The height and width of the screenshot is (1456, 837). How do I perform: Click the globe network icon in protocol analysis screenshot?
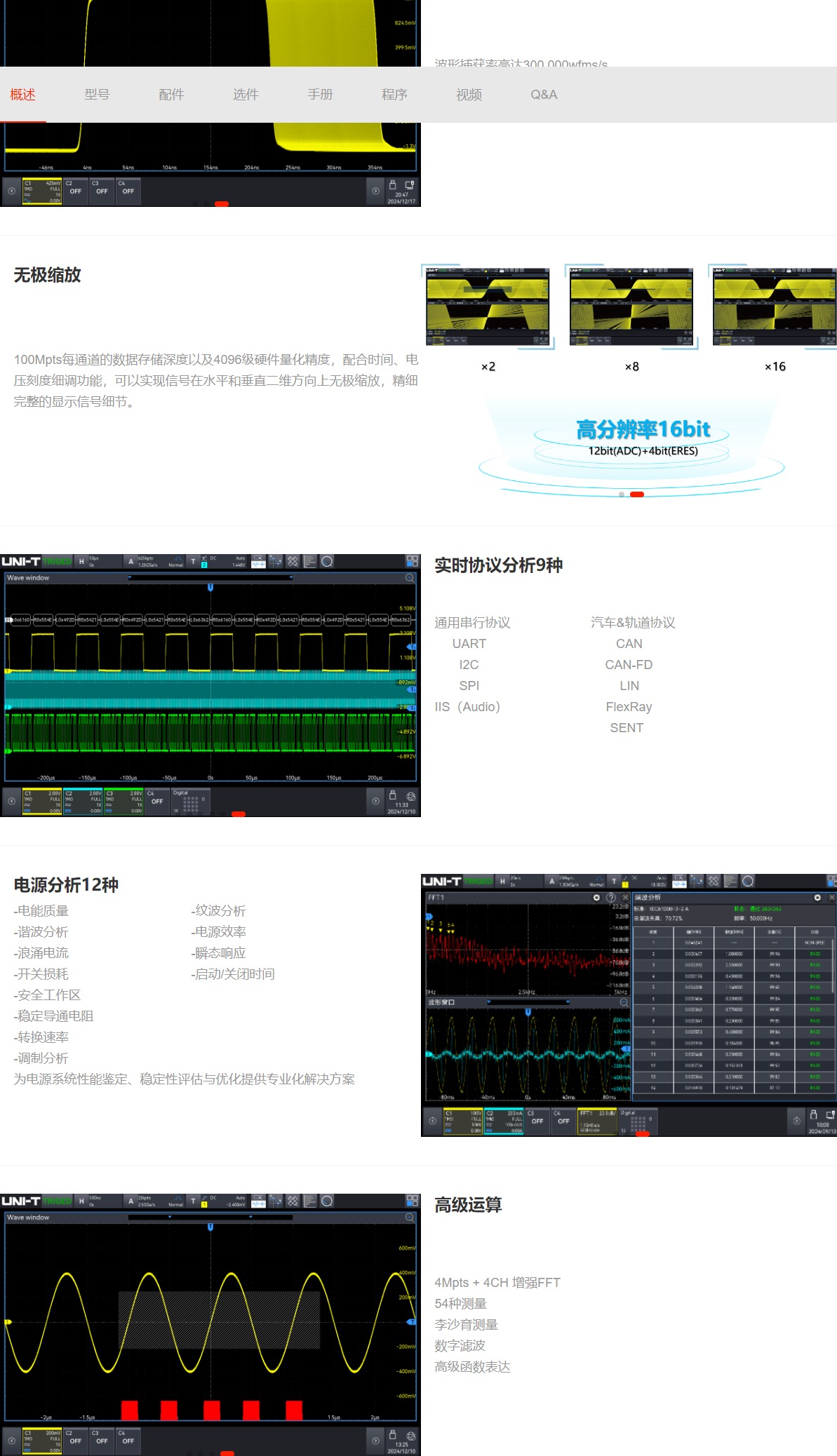pos(411,796)
